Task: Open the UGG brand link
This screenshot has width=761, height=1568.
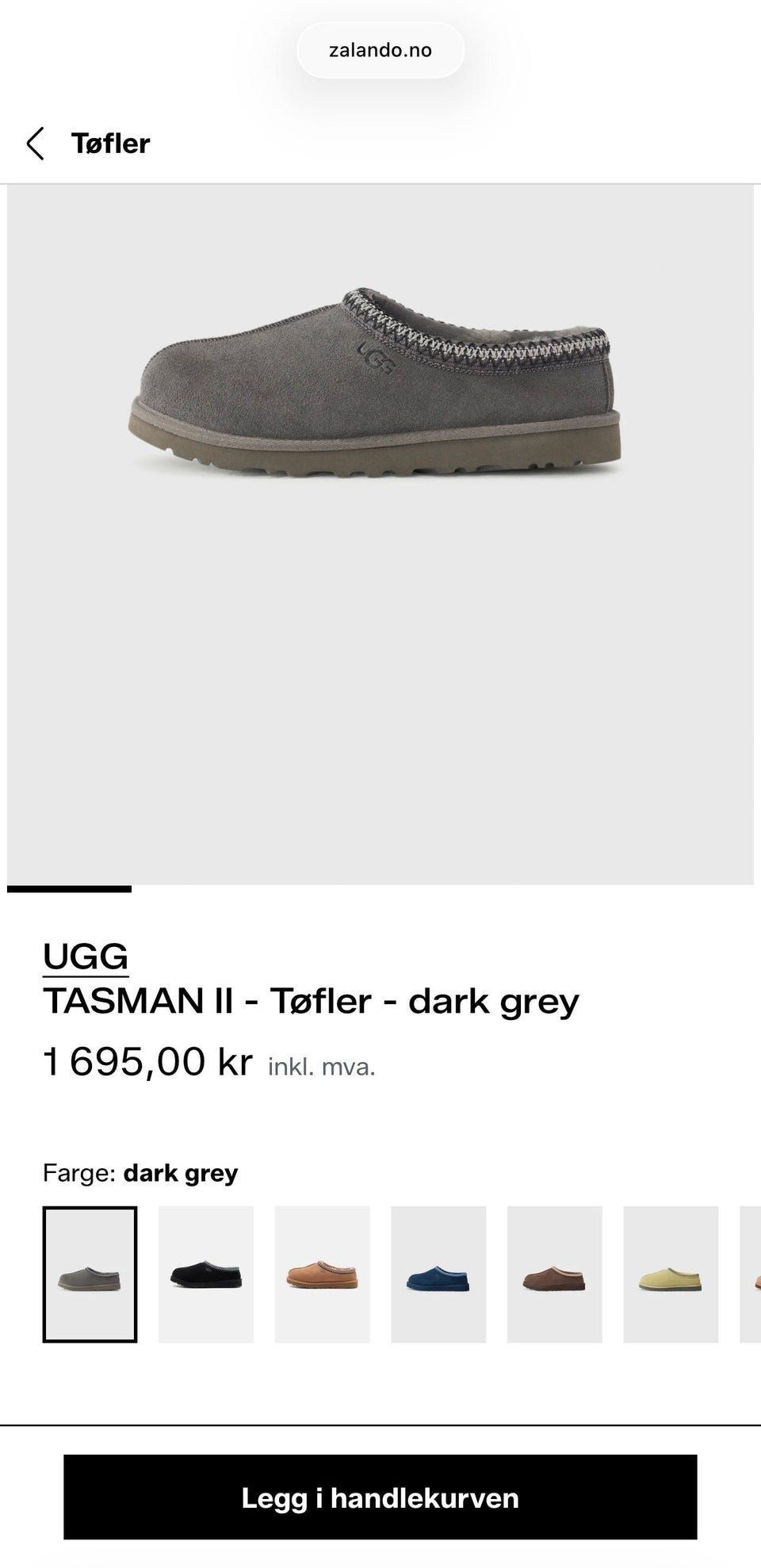Action: pyautogui.click(x=86, y=957)
